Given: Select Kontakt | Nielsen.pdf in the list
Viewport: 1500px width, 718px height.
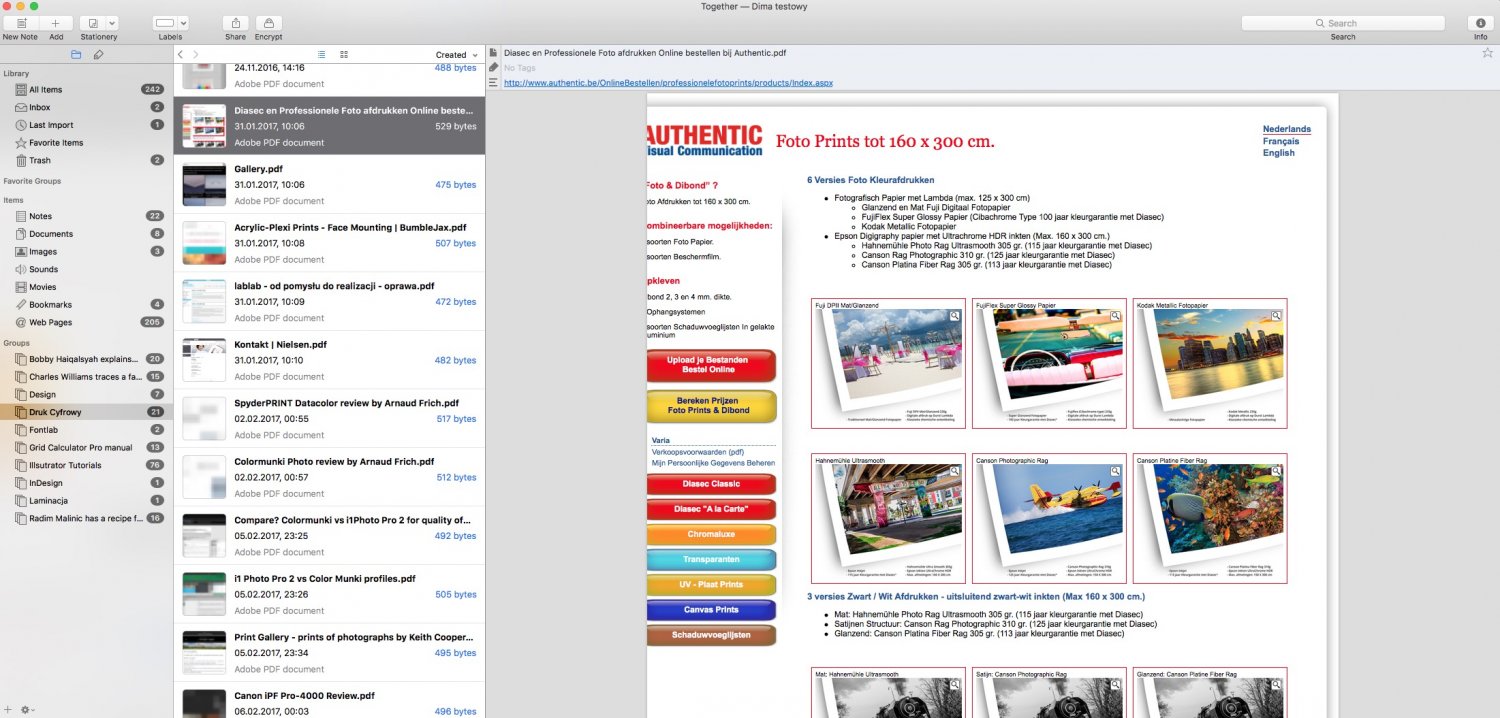Looking at the screenshot, I should coord(329,360).
